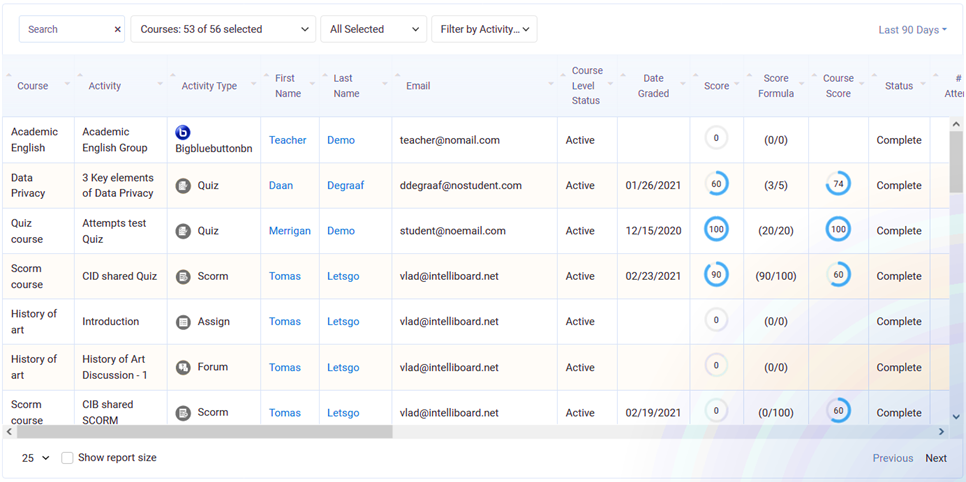Open the 25 rows per page dropdown
Image resolution: width=966 pixels, height=482 pixels.
36,458
